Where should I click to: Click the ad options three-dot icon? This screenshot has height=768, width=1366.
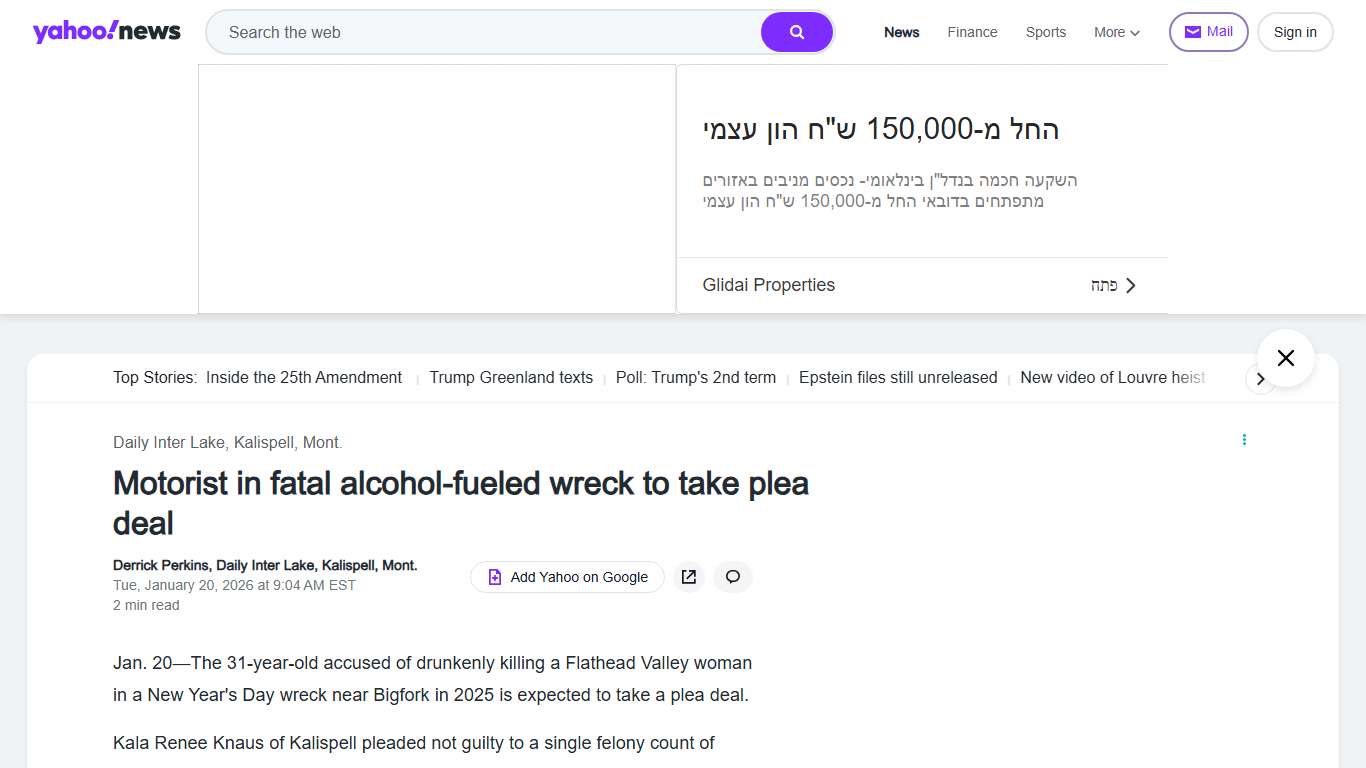[1244, 440]
